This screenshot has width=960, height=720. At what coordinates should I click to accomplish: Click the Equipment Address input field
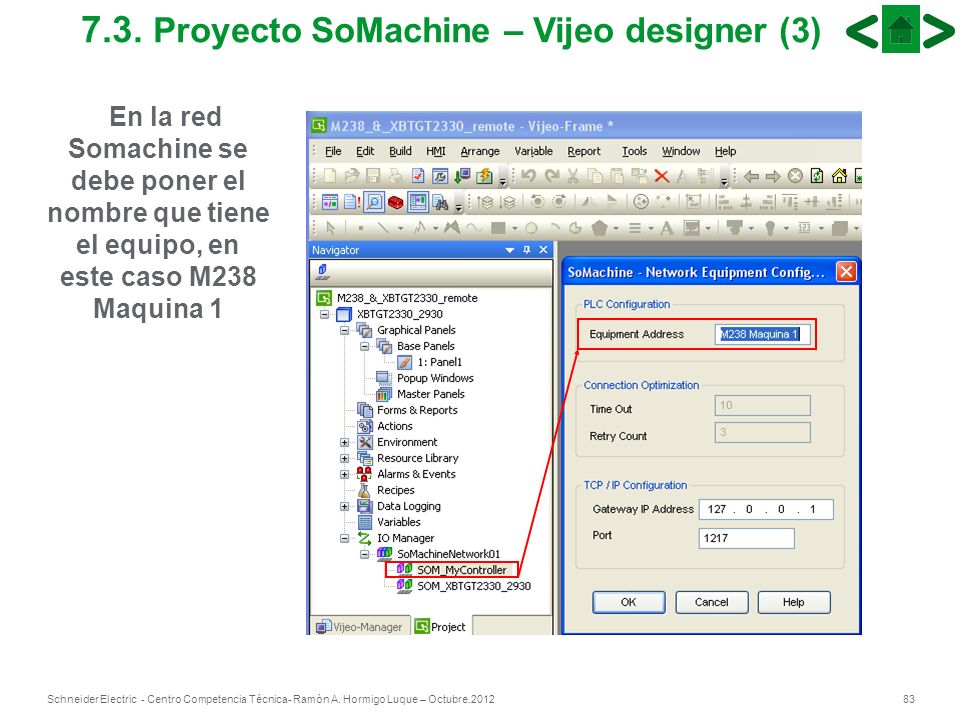762,334
